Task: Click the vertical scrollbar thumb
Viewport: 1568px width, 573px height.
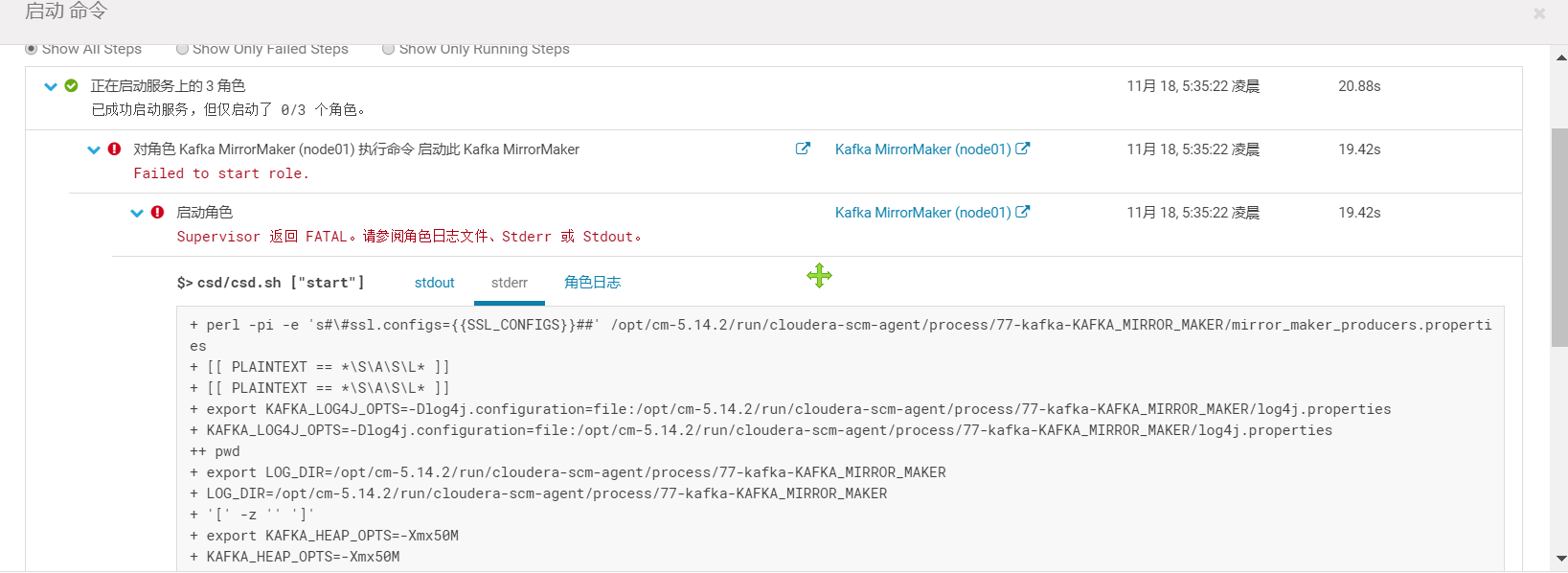Action: [x=1560, y=237]
